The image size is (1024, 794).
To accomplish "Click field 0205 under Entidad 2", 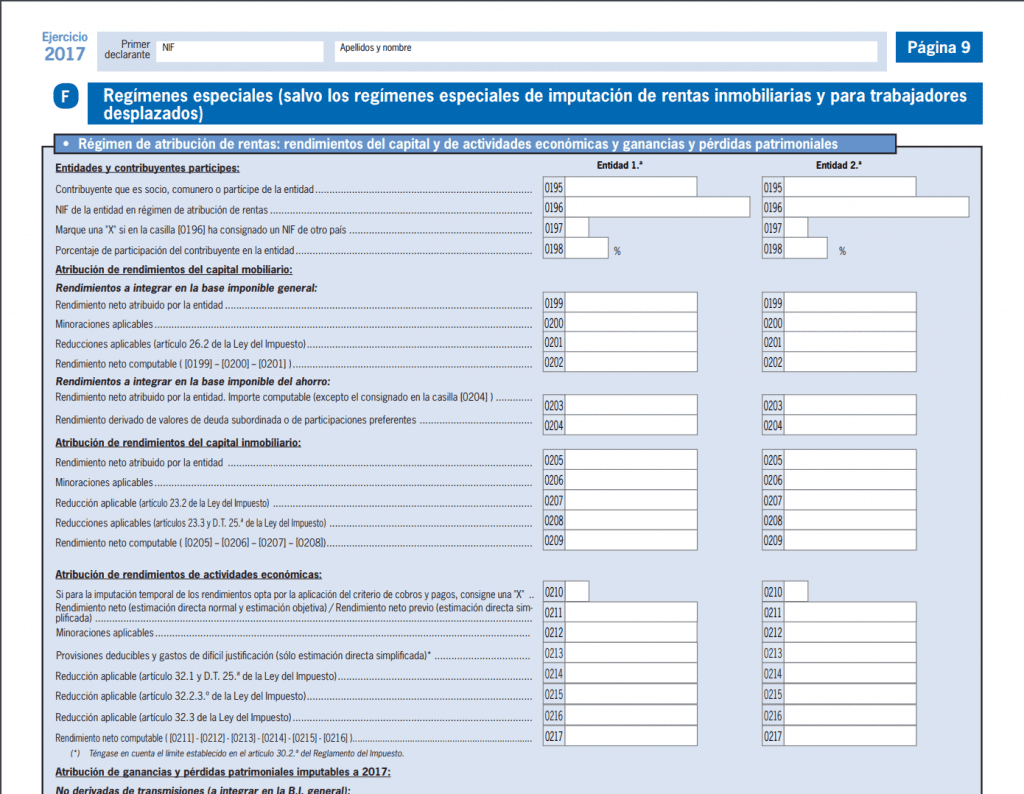I will pos(850,460).
